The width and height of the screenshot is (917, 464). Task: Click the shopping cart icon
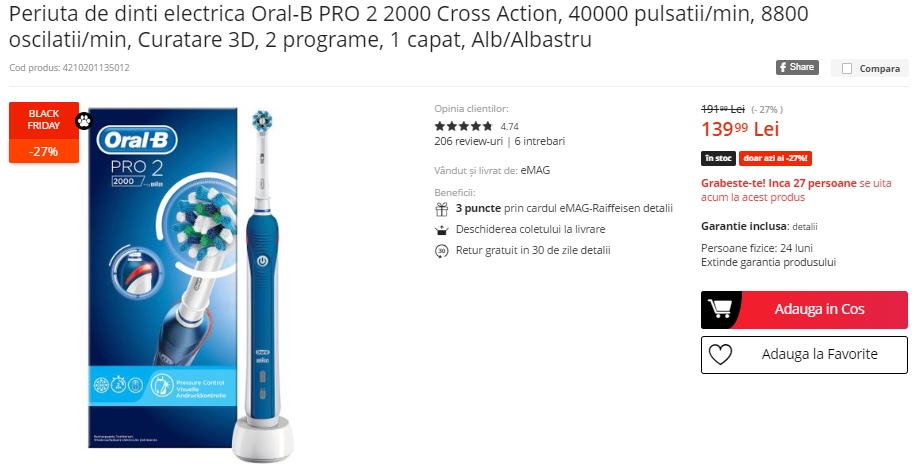pyautogui.click(x=719, y=308)
